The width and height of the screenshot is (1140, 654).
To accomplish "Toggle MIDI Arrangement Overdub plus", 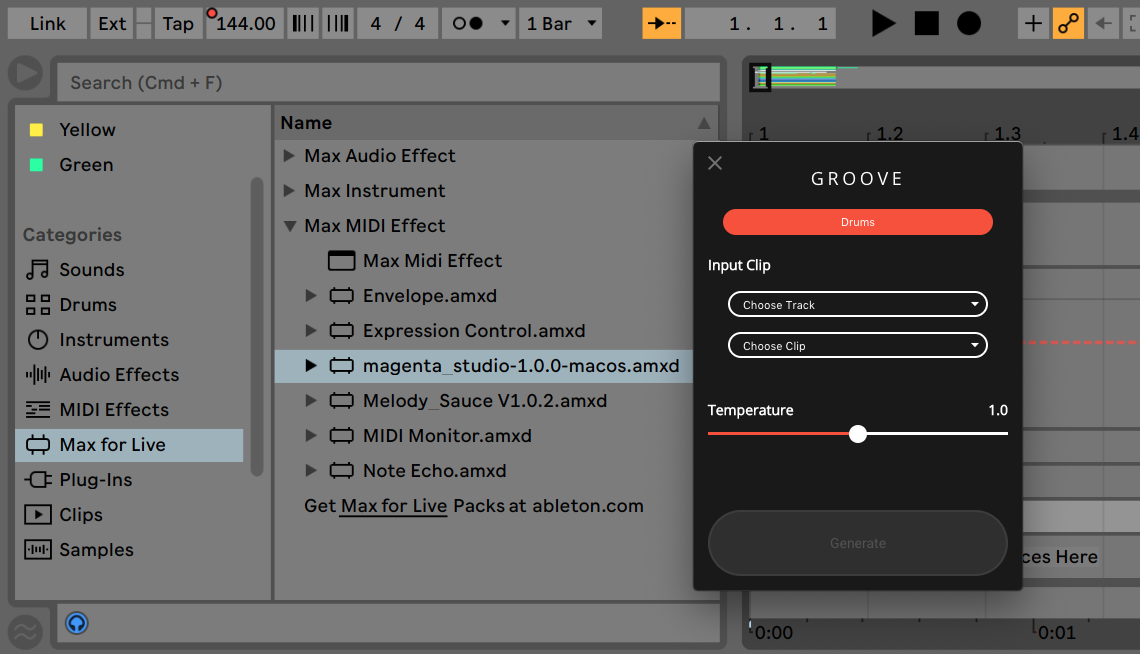I will [x=1033, y=23].
